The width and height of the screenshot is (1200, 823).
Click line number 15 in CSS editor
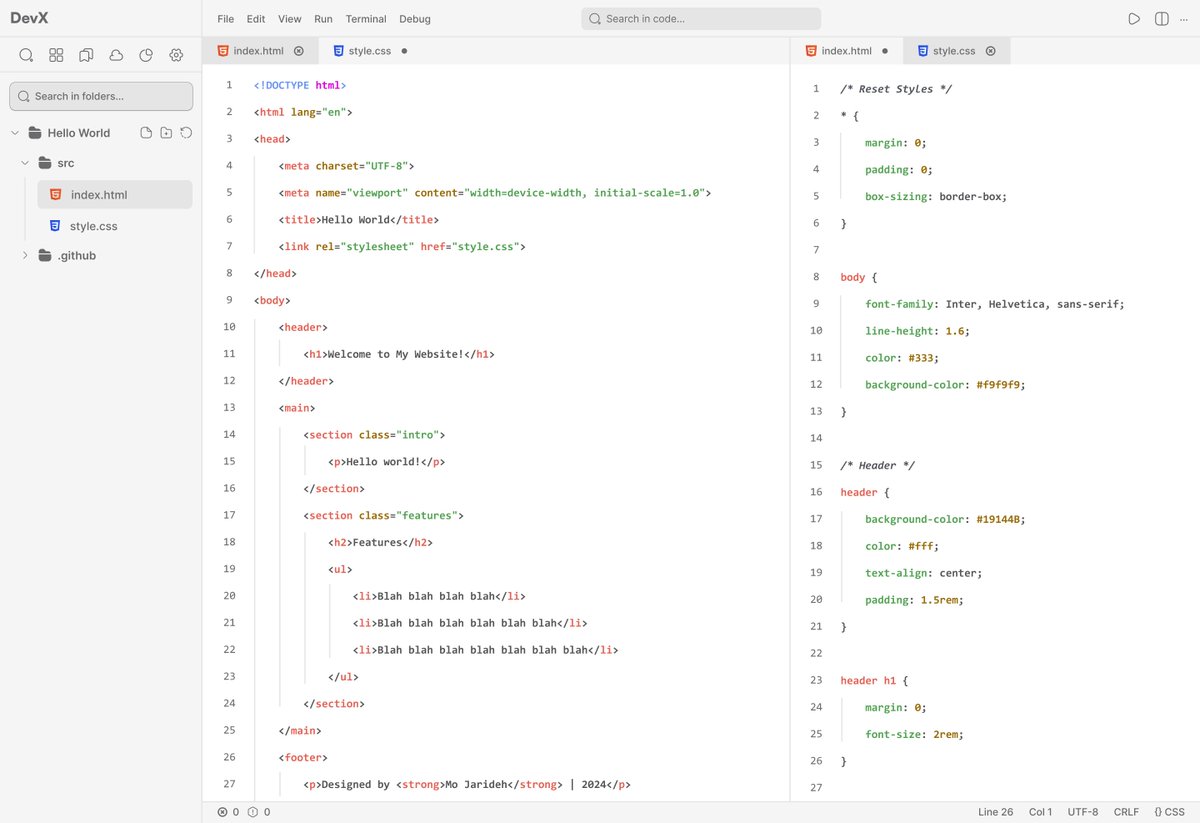816,465
